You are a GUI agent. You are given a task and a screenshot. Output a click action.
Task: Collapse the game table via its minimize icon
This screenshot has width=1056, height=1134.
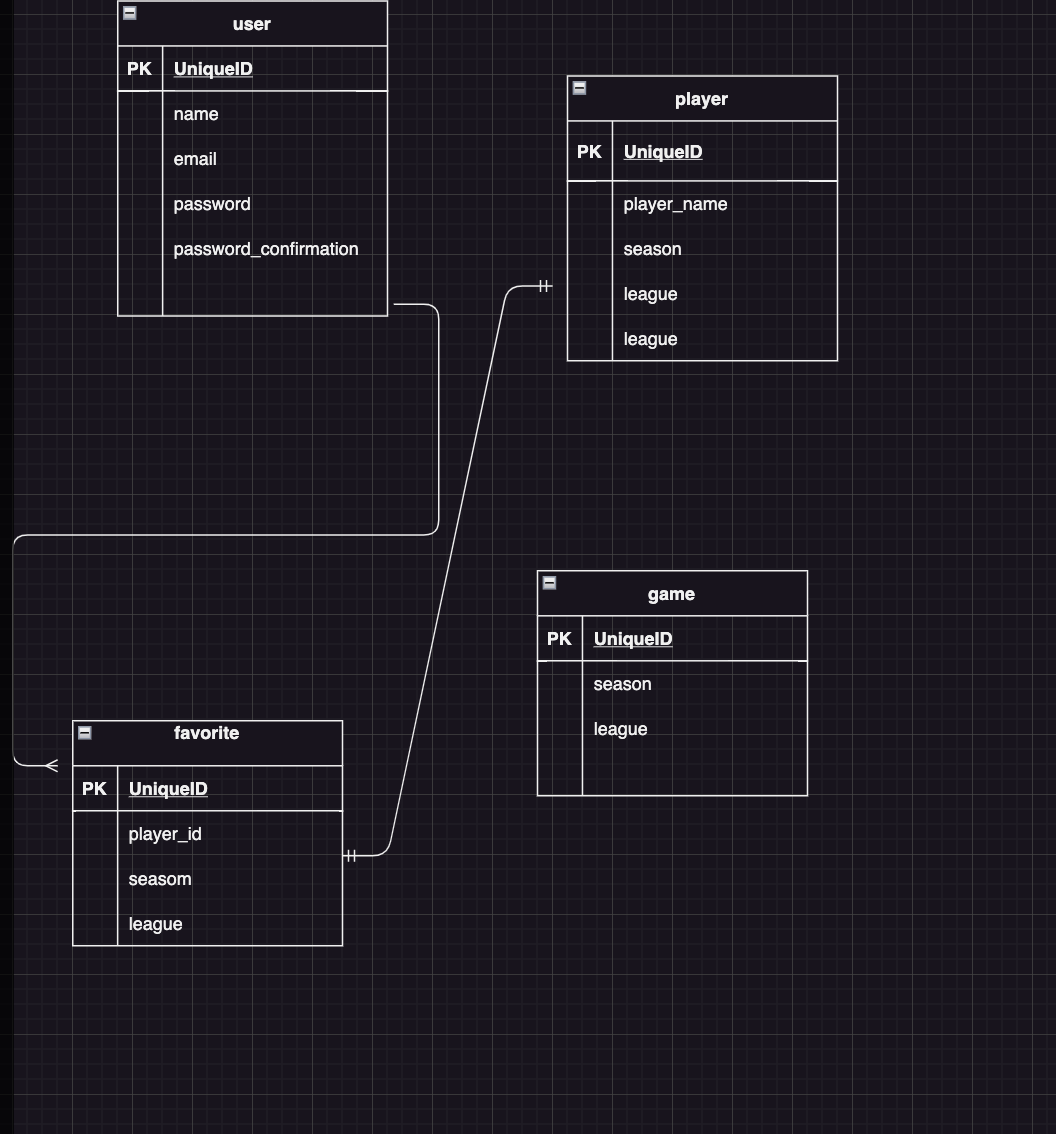point(549,582)
